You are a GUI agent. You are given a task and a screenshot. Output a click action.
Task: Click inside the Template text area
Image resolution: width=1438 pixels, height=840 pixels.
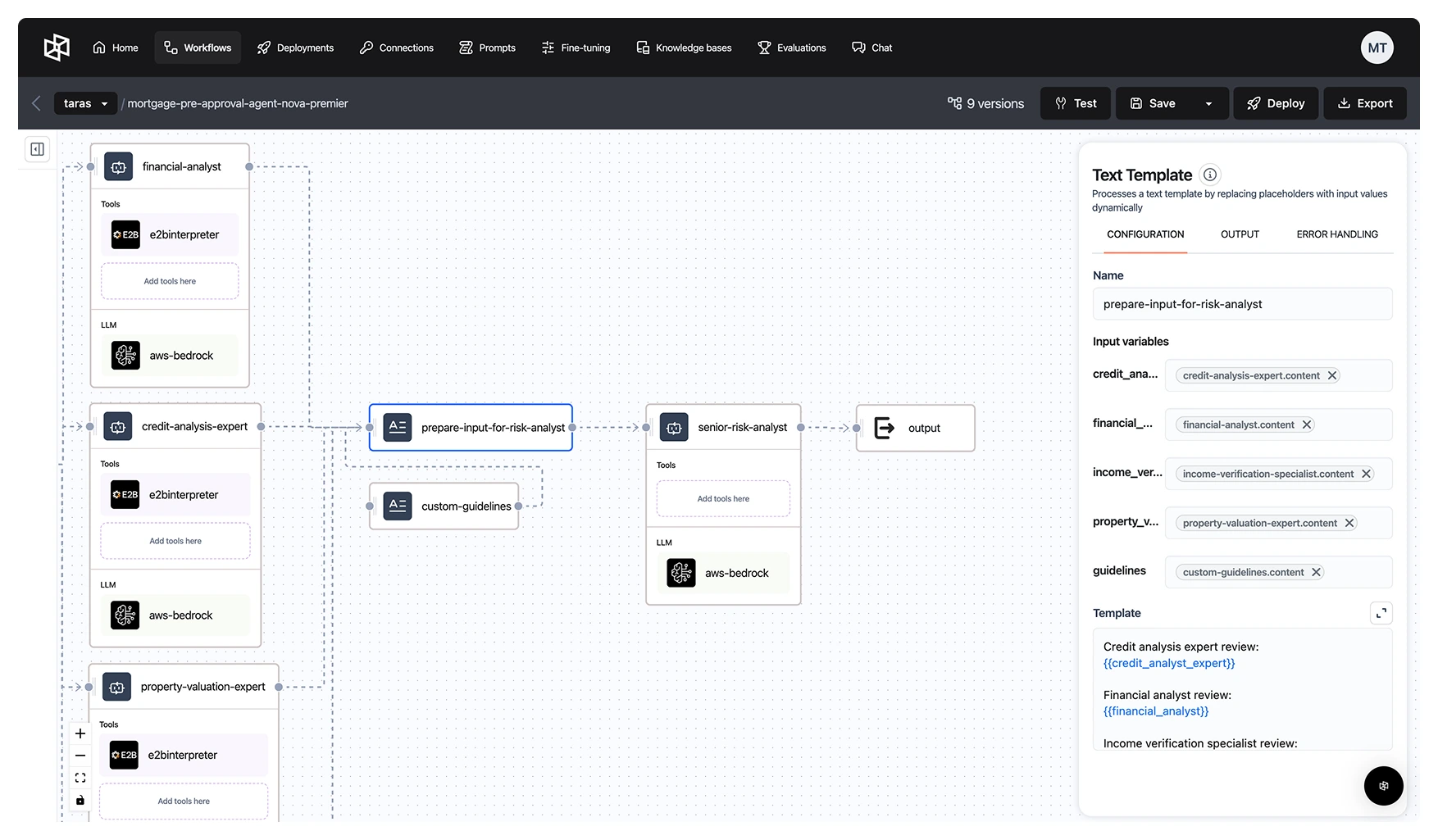click(x=1242, y=688)
